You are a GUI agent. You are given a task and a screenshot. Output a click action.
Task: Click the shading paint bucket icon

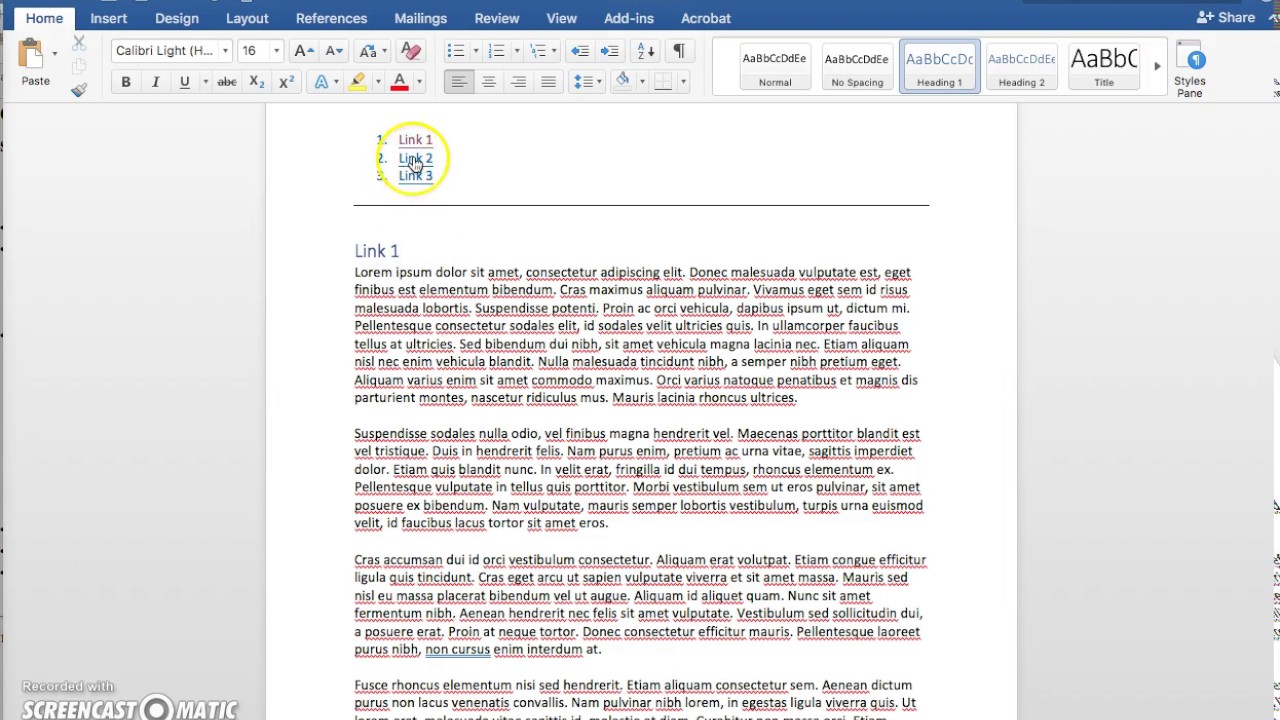[x=622, y=81]
